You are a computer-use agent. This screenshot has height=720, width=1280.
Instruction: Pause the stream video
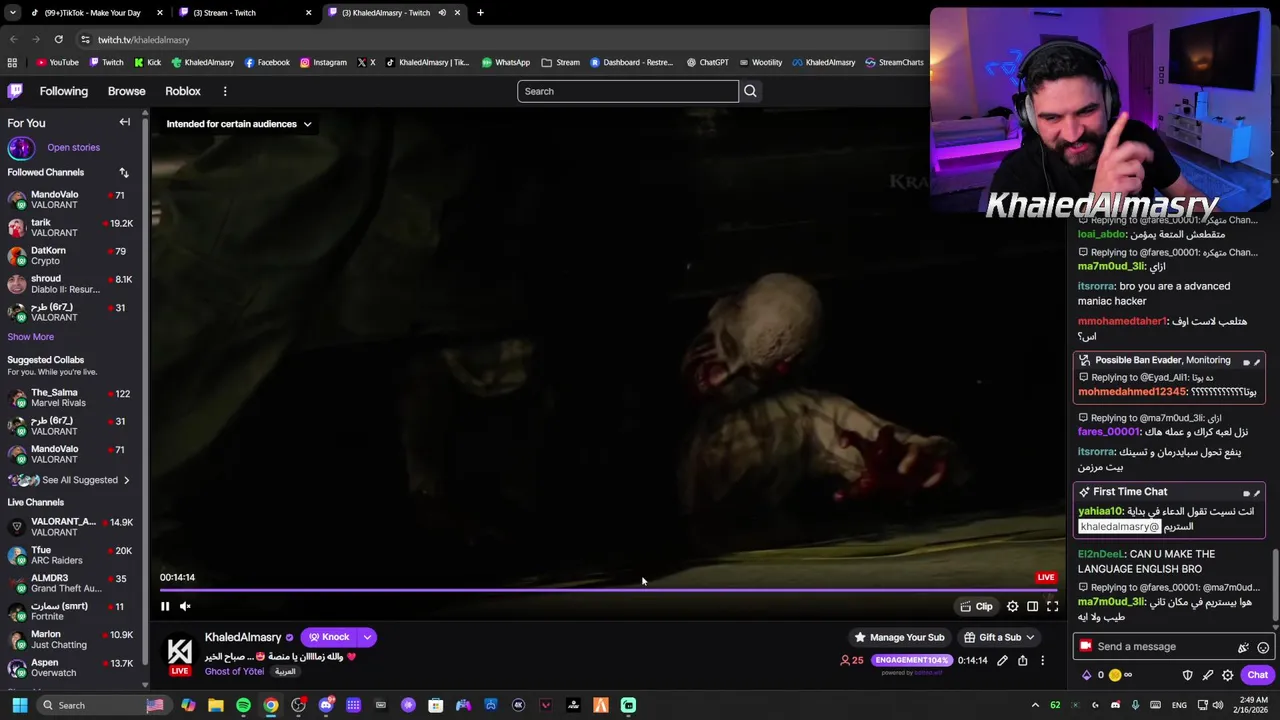point(165,606)
